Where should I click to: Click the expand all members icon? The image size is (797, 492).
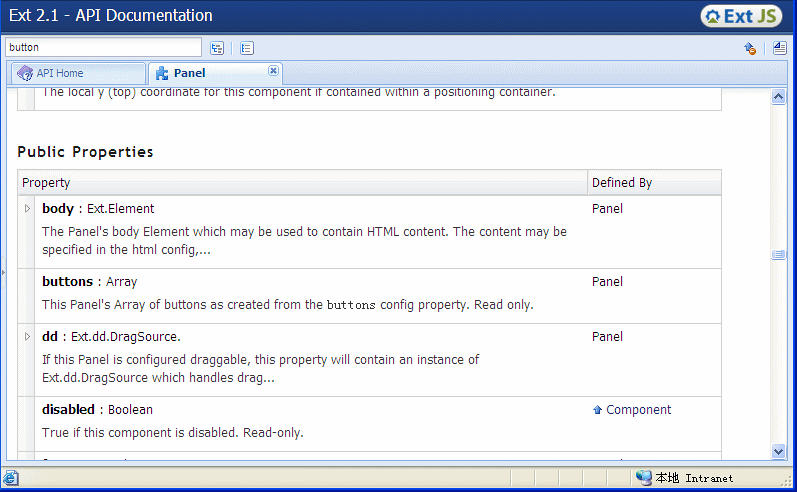[x=780, y=48]
